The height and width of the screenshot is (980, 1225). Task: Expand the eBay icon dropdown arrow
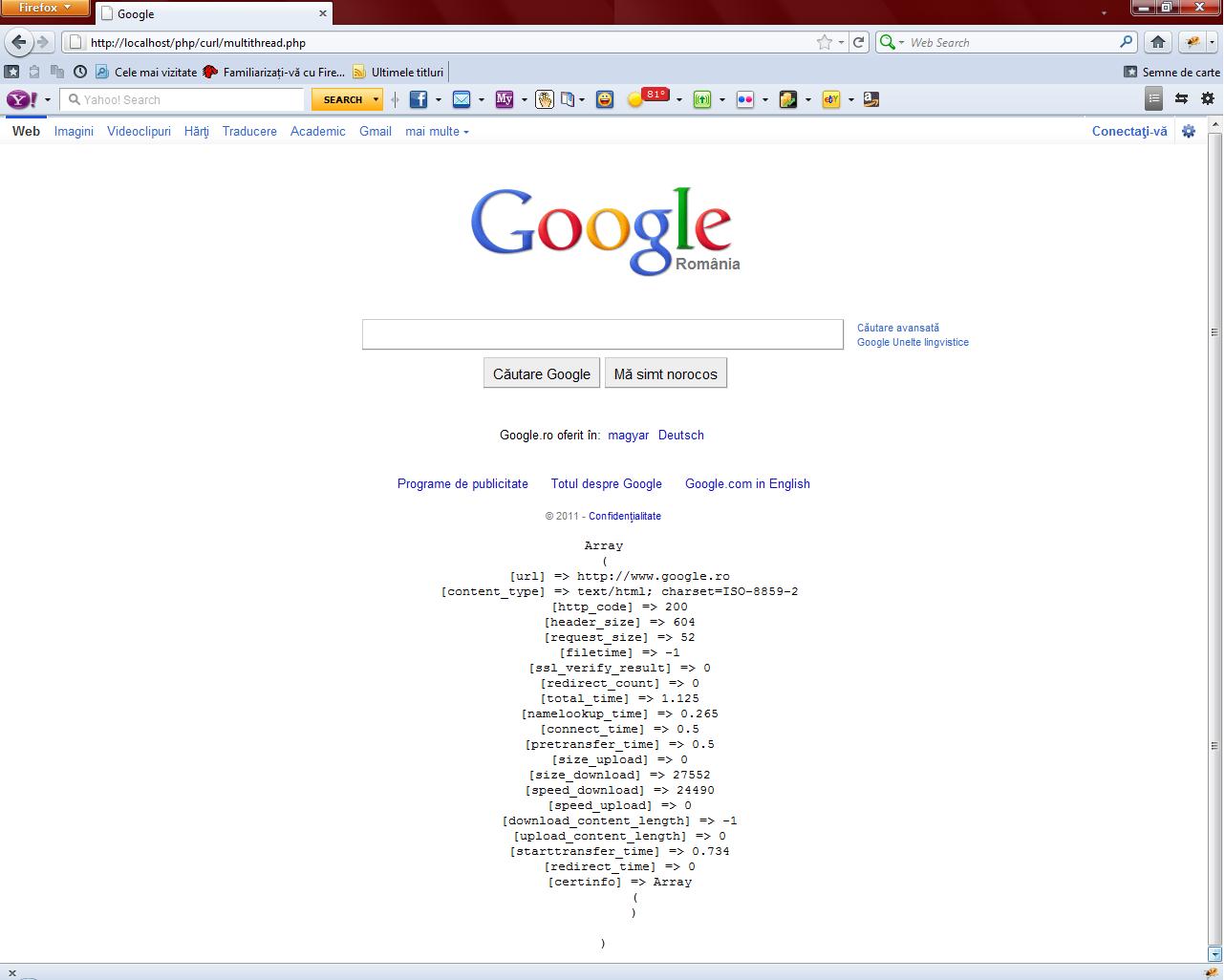coord(851,99)
